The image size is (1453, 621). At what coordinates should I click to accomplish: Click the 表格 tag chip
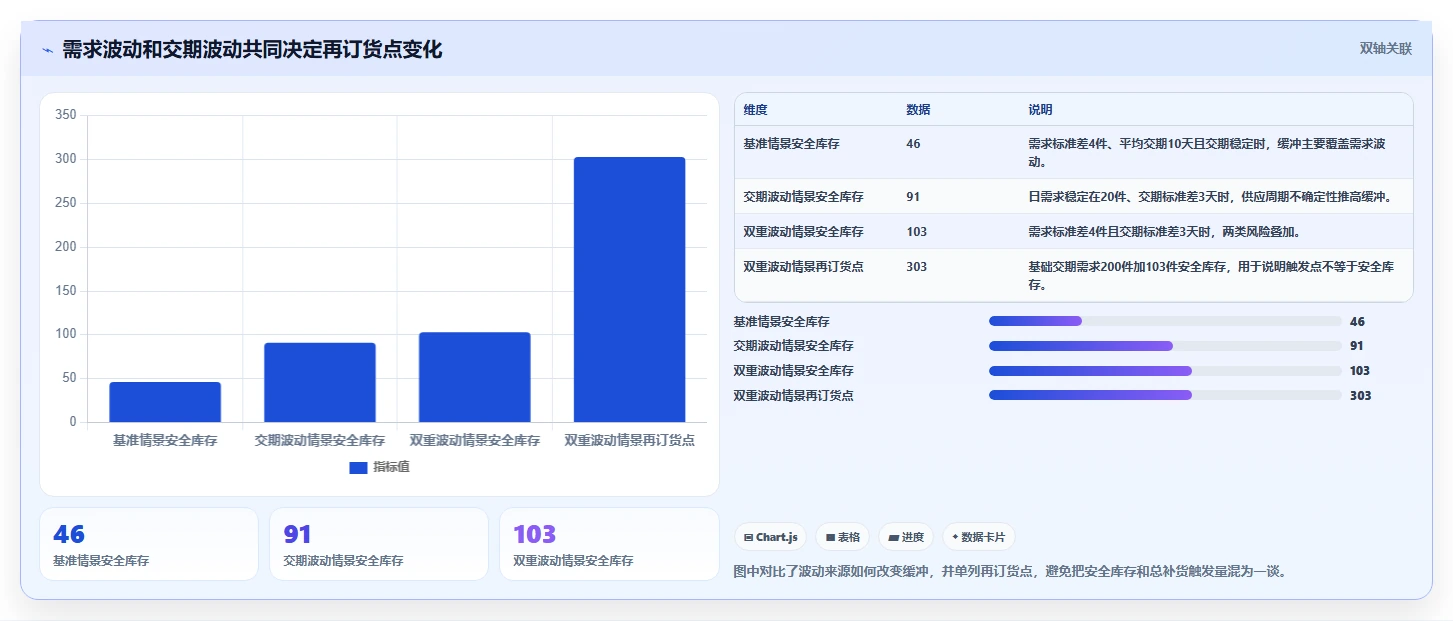pos(843,537)
